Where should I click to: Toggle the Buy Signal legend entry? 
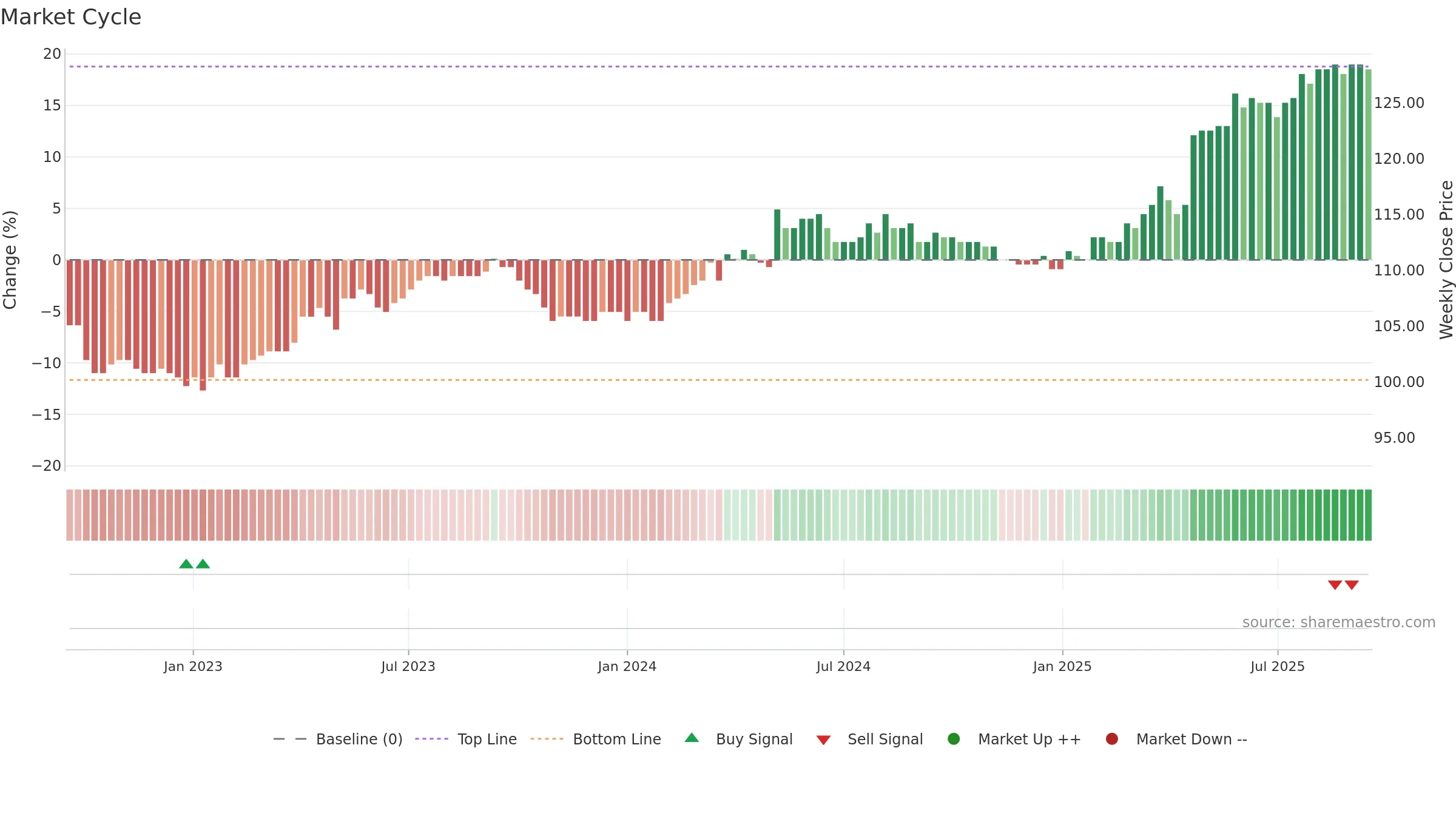pyautogui.click(x=738, y=739)
